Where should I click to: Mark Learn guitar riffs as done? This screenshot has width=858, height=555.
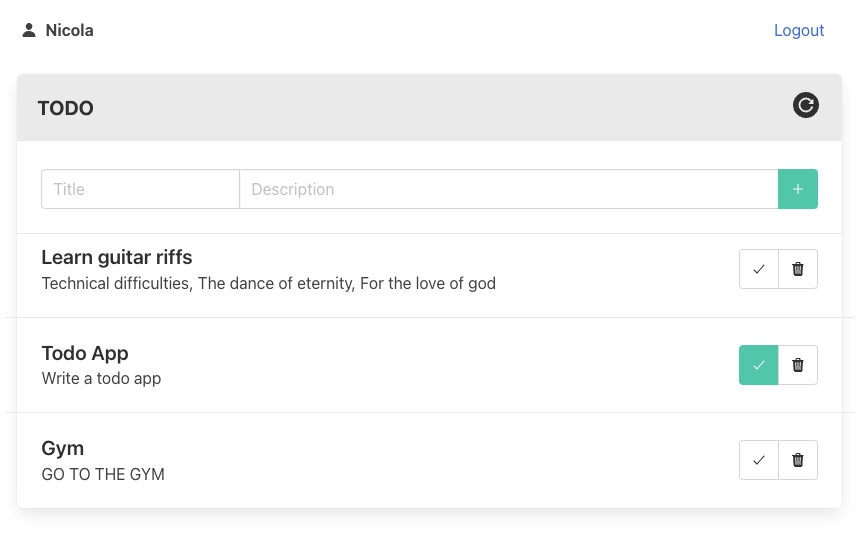(x=758, y=269)
